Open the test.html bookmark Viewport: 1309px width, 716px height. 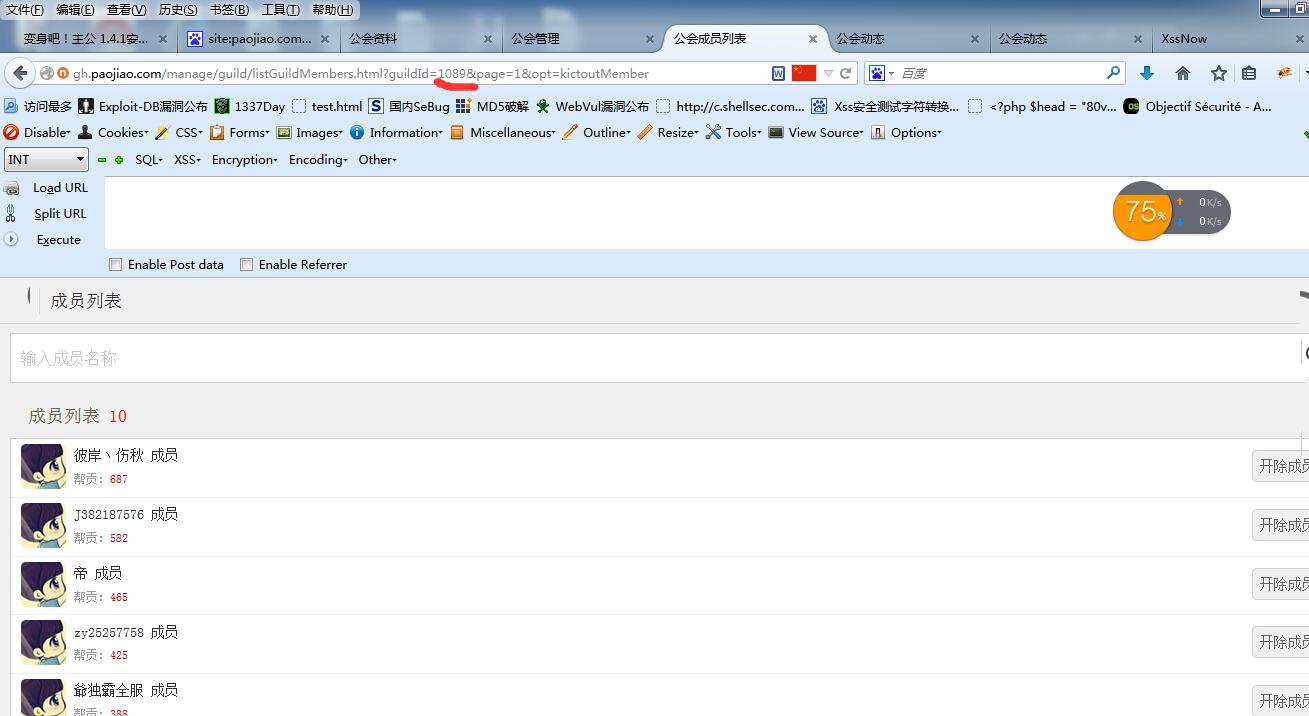coord(328,106)
